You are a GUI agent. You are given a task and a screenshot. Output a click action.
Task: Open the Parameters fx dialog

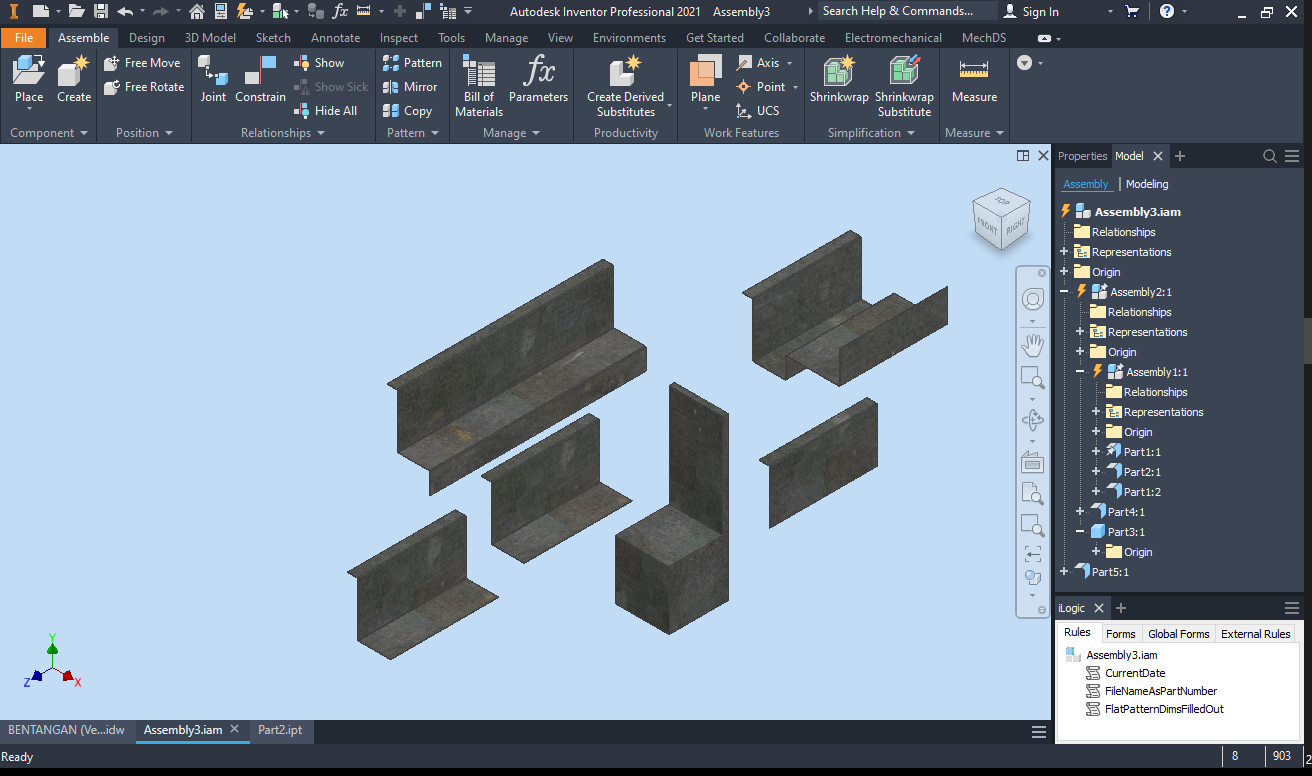point(538,80)
